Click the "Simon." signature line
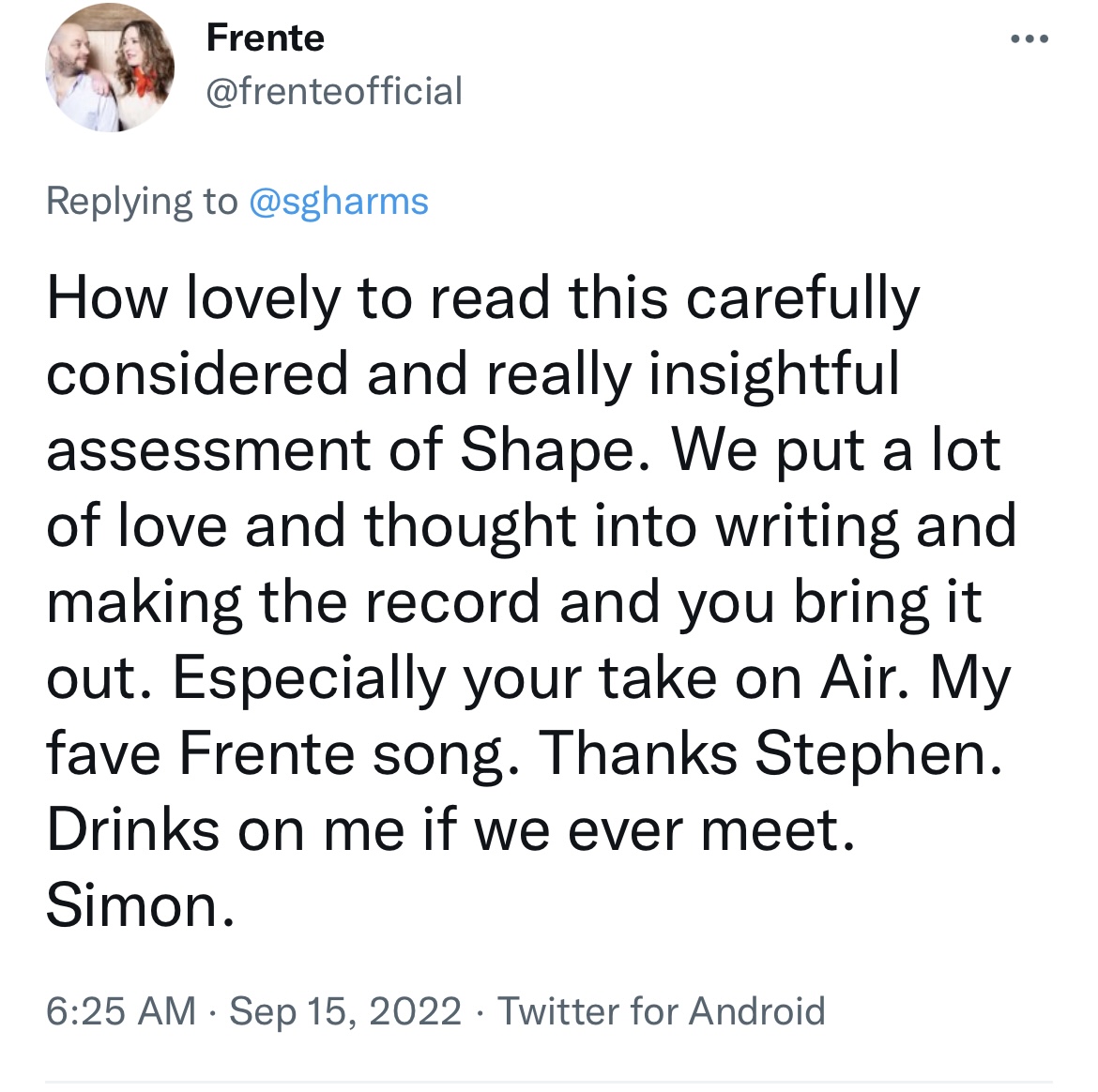 (140, 906)
